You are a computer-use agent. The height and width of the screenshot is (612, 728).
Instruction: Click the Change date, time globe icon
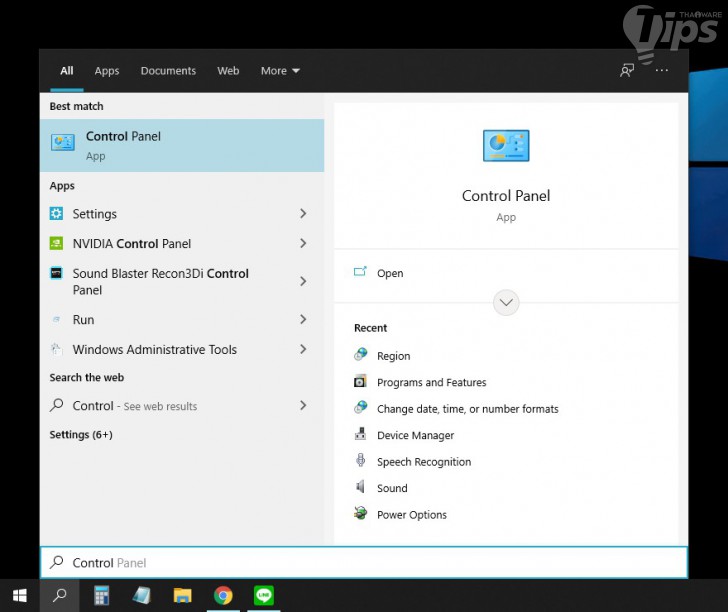(360, 408)
